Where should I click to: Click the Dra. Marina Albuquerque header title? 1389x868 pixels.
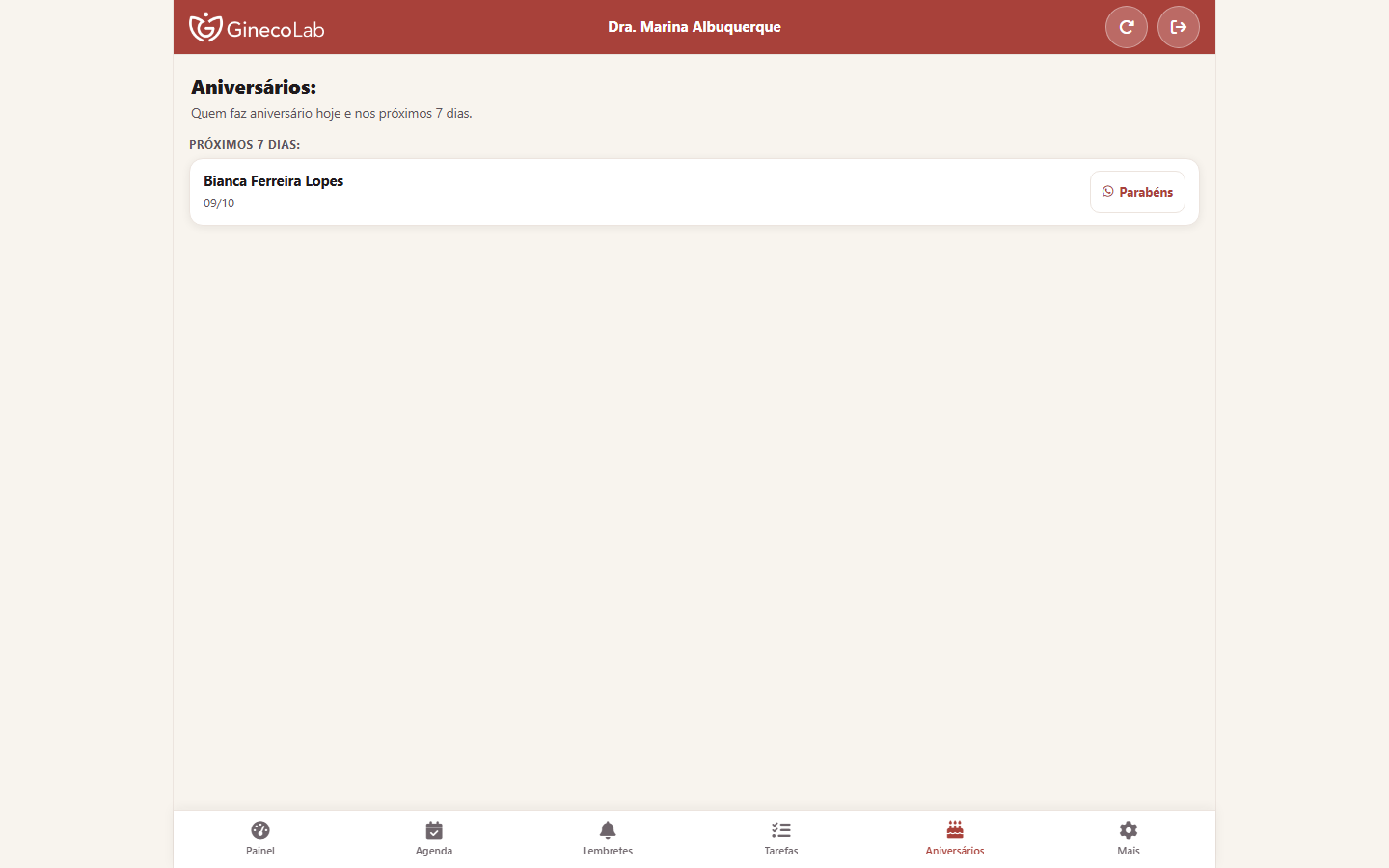[694, 27]
